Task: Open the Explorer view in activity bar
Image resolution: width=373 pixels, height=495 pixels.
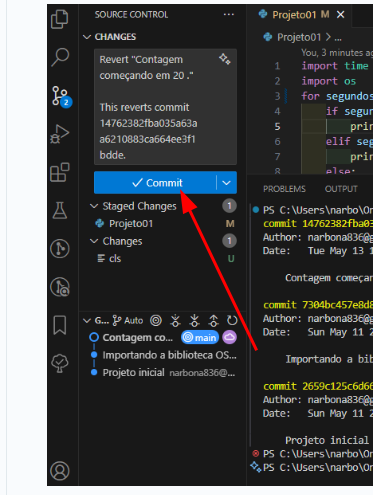Action: [60, 19]
